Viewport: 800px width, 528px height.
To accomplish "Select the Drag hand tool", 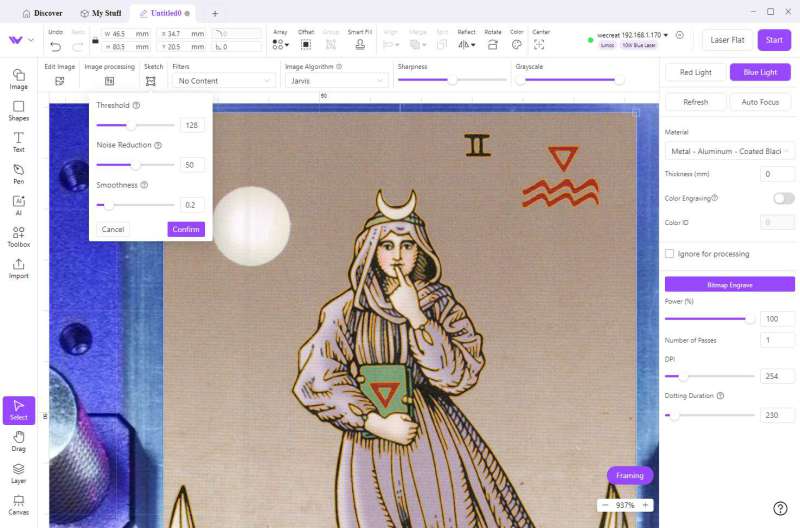I will pyautogui.click(x=18, y=442).
